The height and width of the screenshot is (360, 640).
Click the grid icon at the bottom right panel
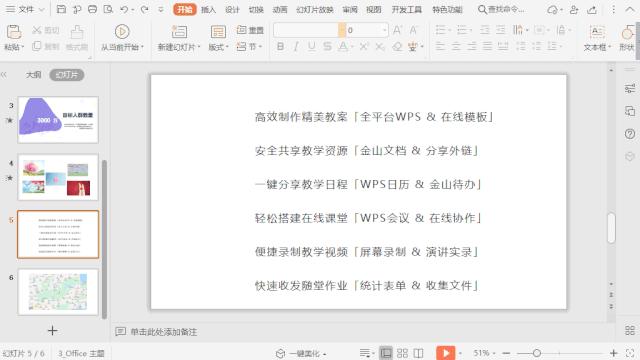coord(630,330)
